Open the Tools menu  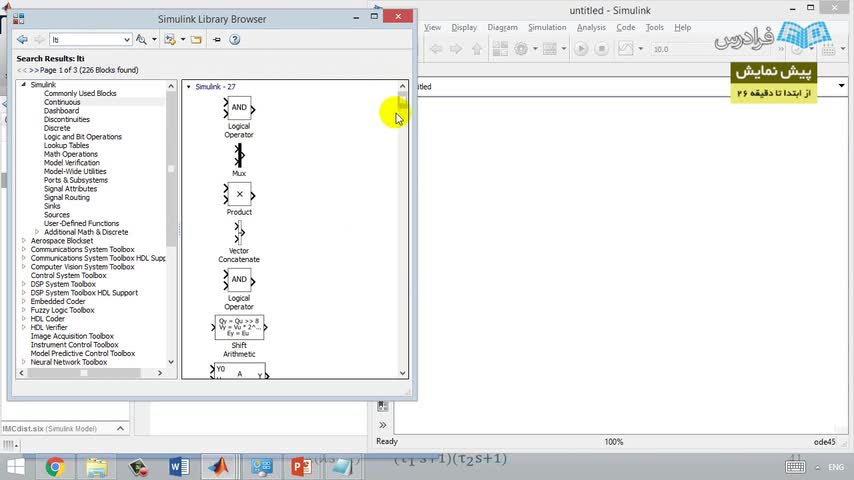(x=655, y=27)
